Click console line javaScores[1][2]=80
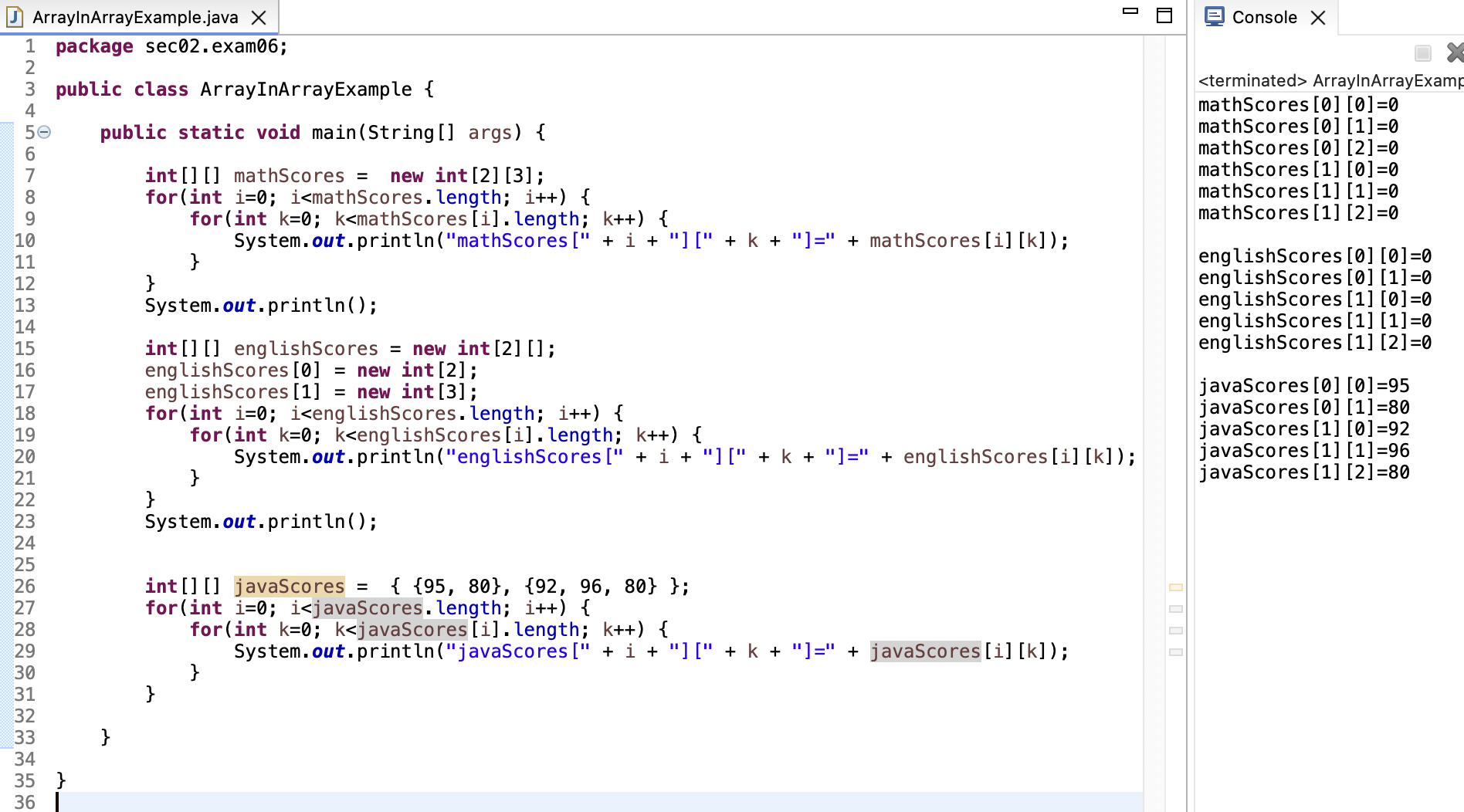Image resolution: width=1464 pixels, height=812 pixels. pos(1304,472)
